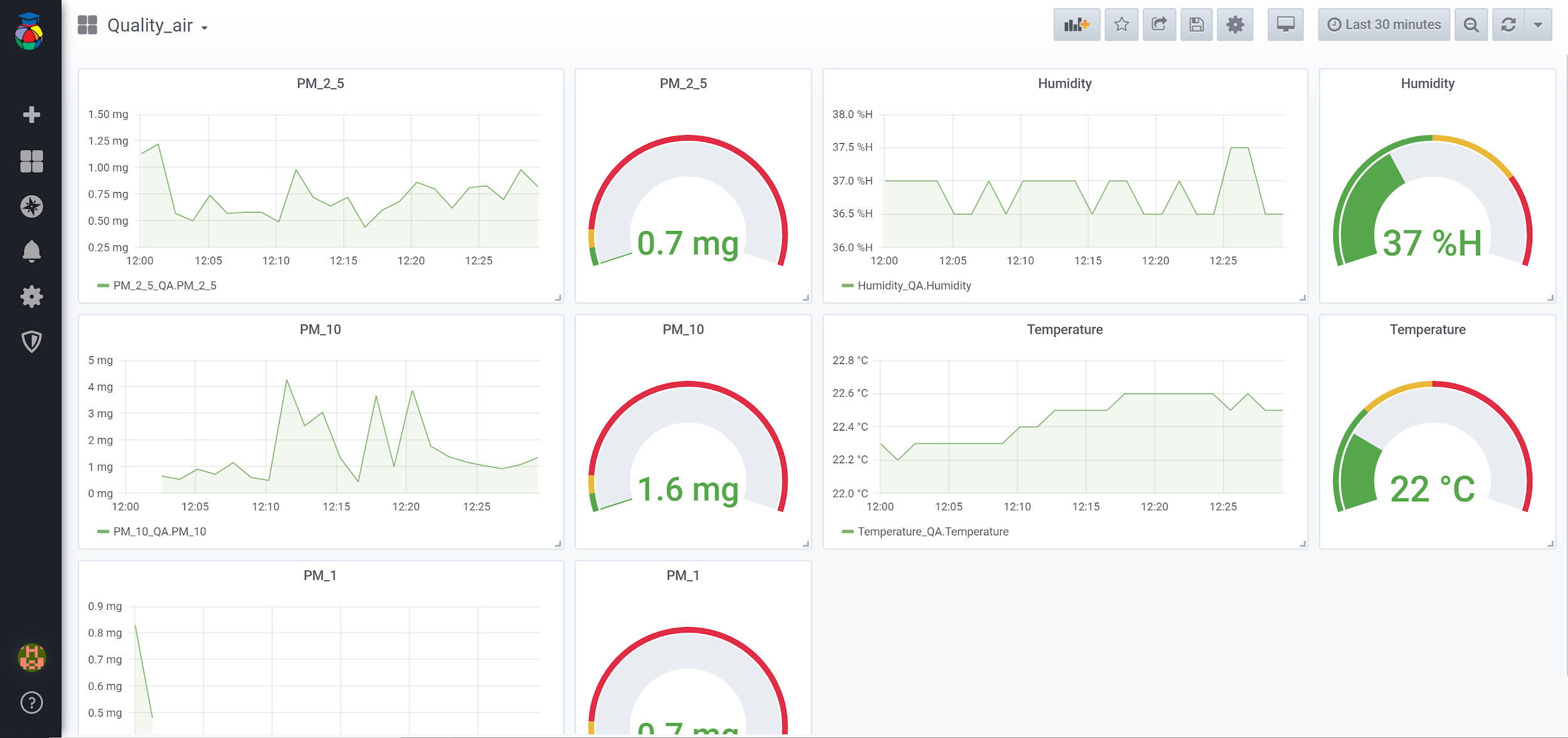Click PM_10 legend green color line
Image resolution: width=1568 pixels, height=738 pixels.
103,532
